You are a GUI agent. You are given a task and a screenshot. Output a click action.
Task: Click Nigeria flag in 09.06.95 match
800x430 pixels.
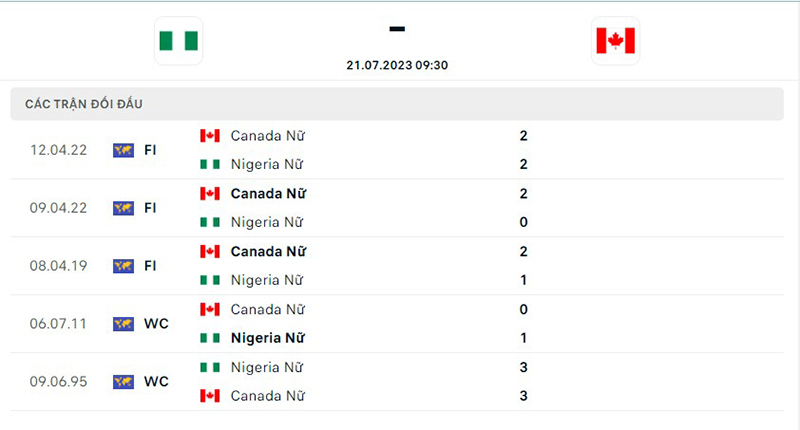click(x=210, y=367)
